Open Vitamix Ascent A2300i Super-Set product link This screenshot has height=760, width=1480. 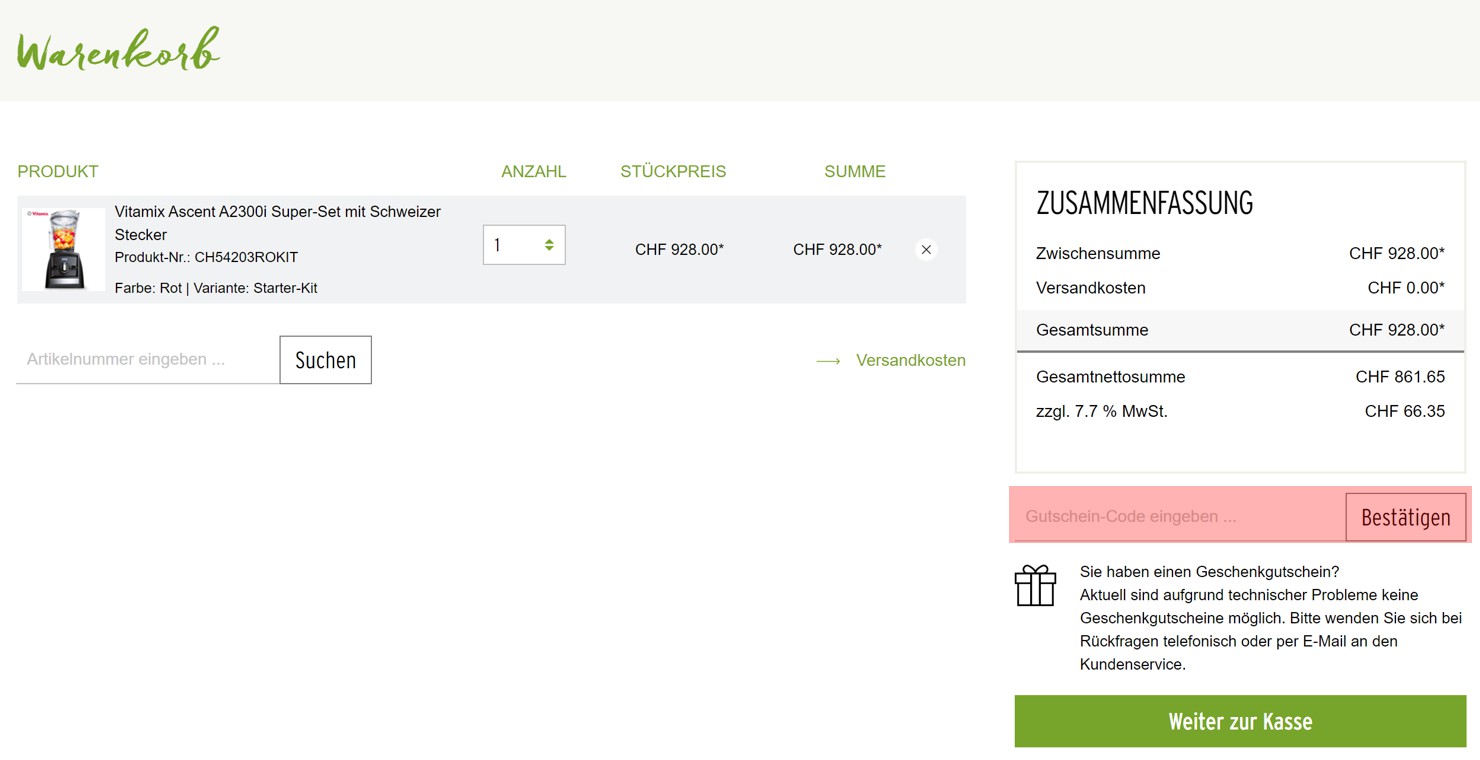278,223
